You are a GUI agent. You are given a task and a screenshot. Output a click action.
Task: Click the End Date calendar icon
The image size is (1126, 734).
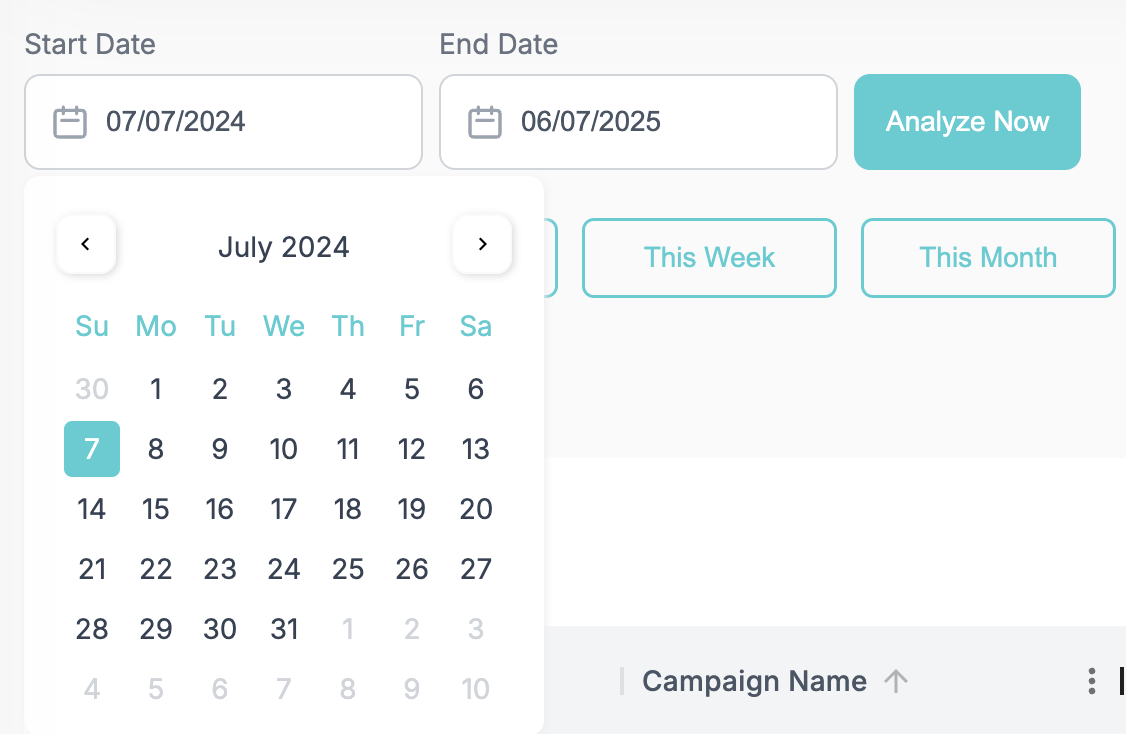(x=485, y=122)
